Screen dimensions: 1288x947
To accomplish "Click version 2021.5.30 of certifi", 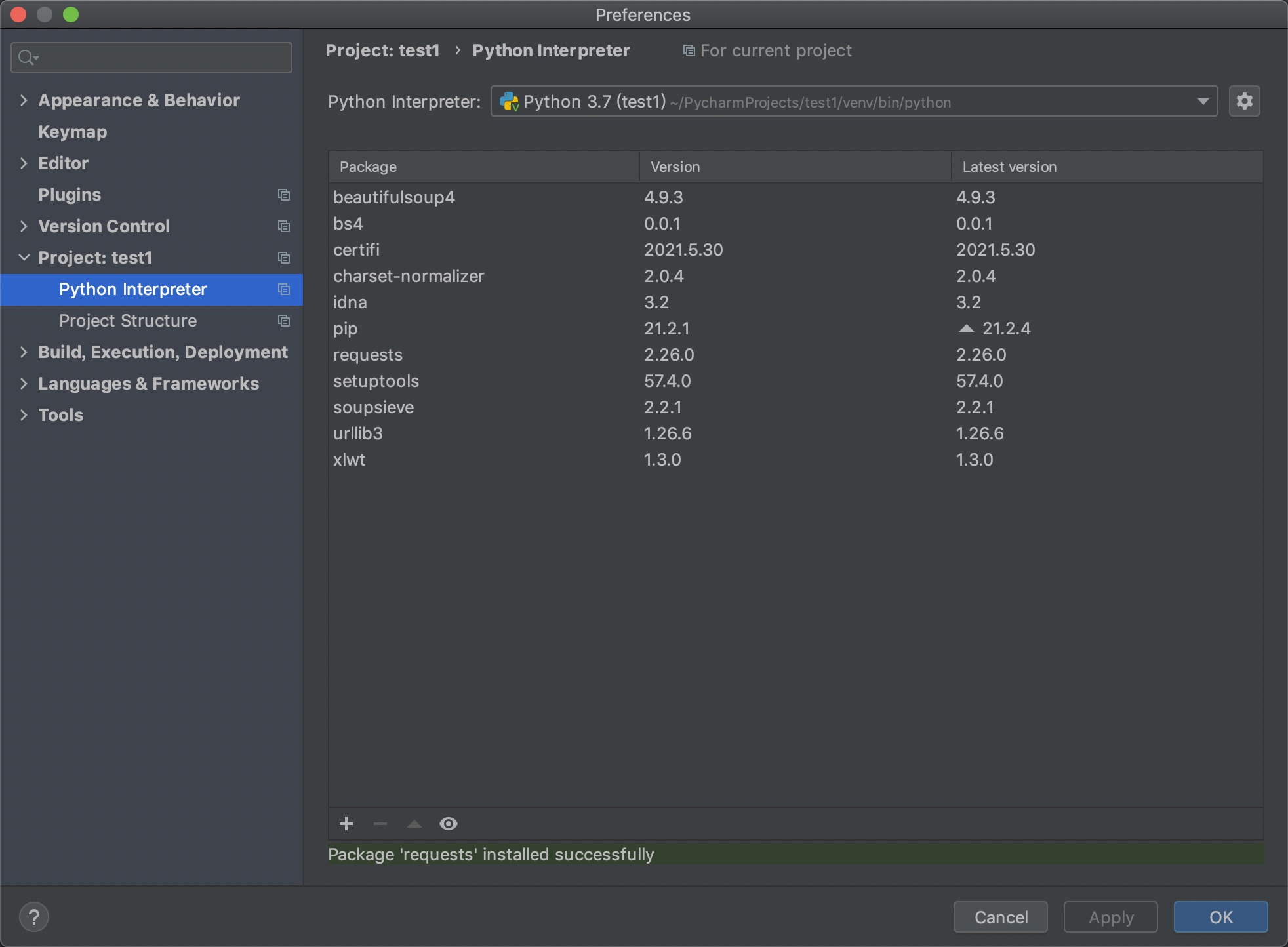I will [x=683, y=250].
